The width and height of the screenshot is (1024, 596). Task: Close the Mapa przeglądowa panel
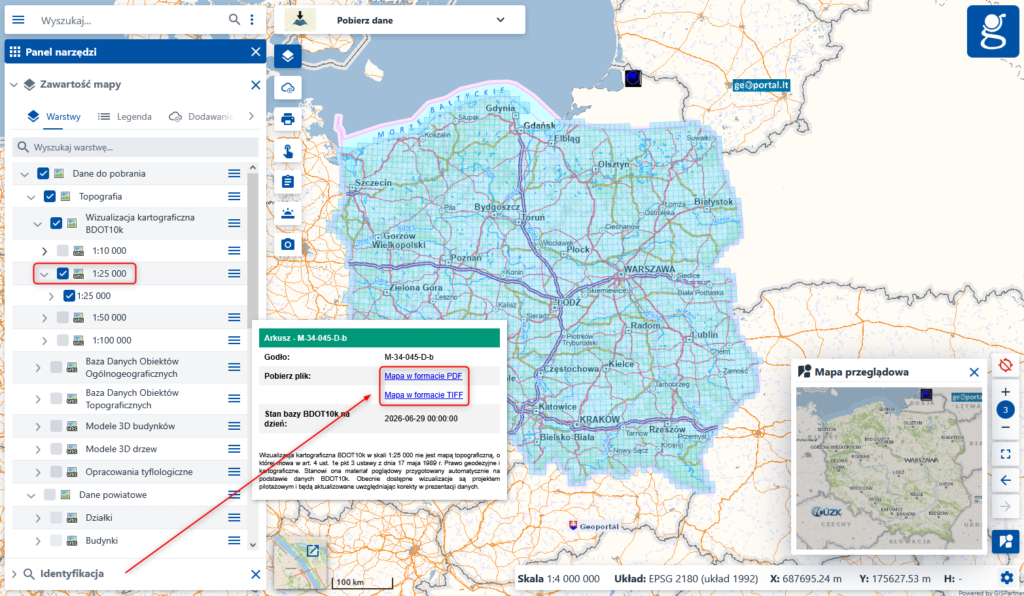974,372
